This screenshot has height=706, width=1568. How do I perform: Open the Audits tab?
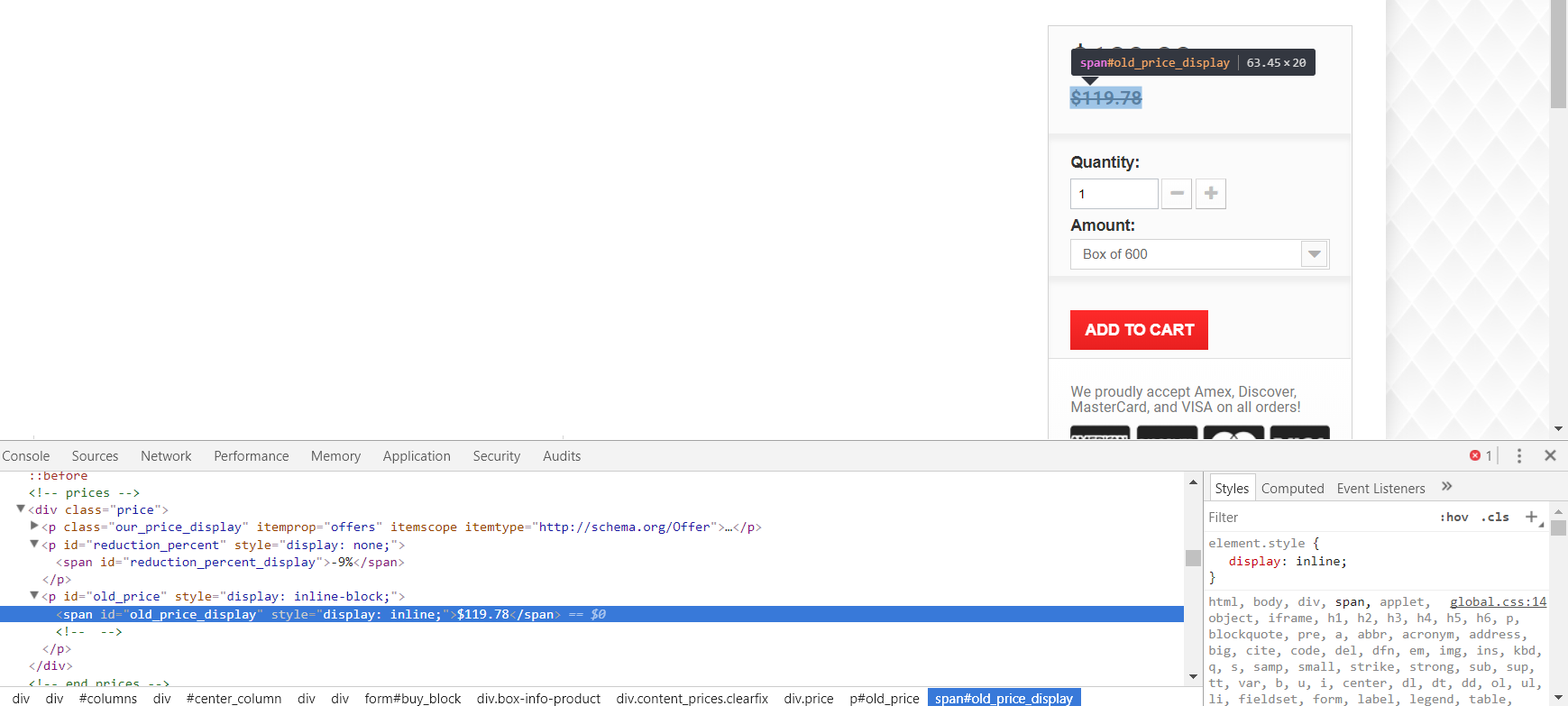pos(562,456)
